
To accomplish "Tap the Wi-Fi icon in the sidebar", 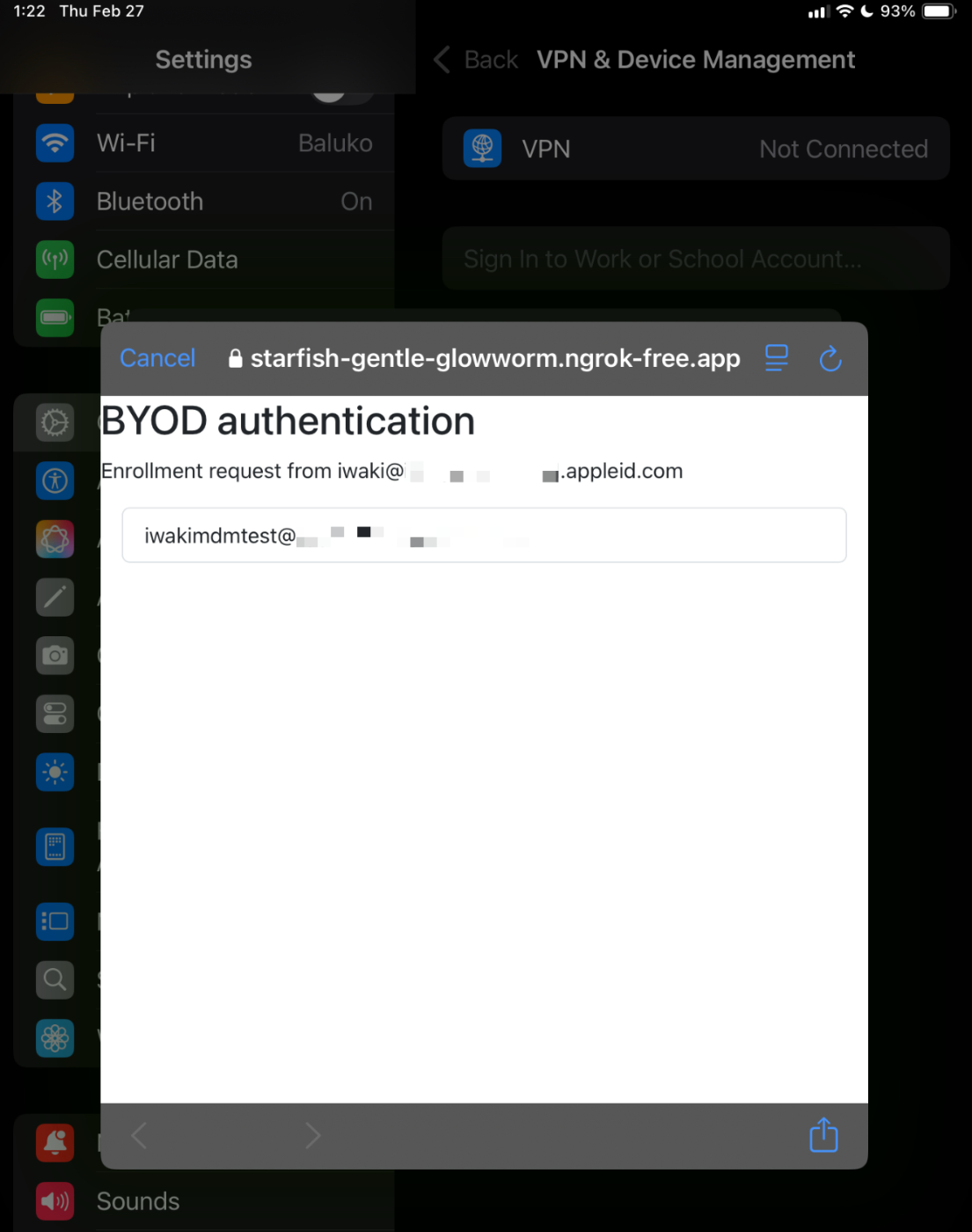I will [55, 143].
